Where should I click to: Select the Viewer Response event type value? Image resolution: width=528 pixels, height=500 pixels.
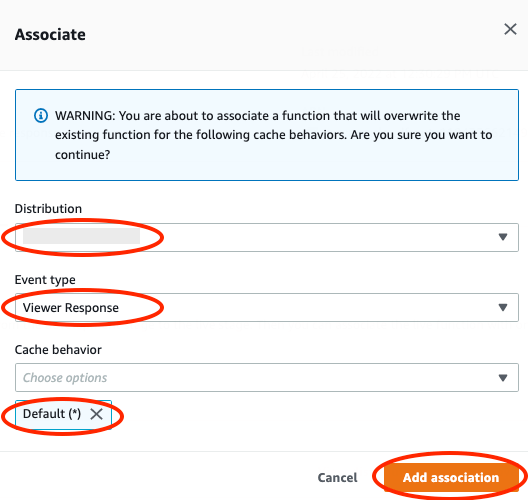[71, 307]
